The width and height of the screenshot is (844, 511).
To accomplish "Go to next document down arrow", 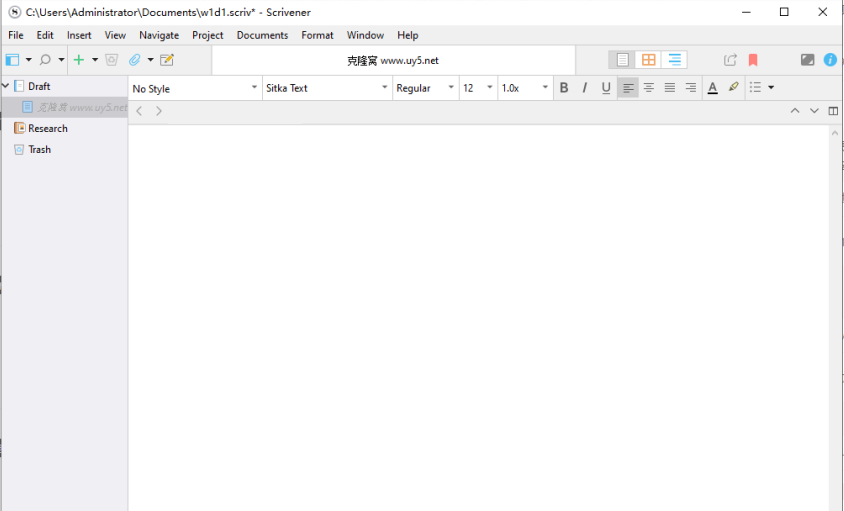I will [x=814, y=111].
